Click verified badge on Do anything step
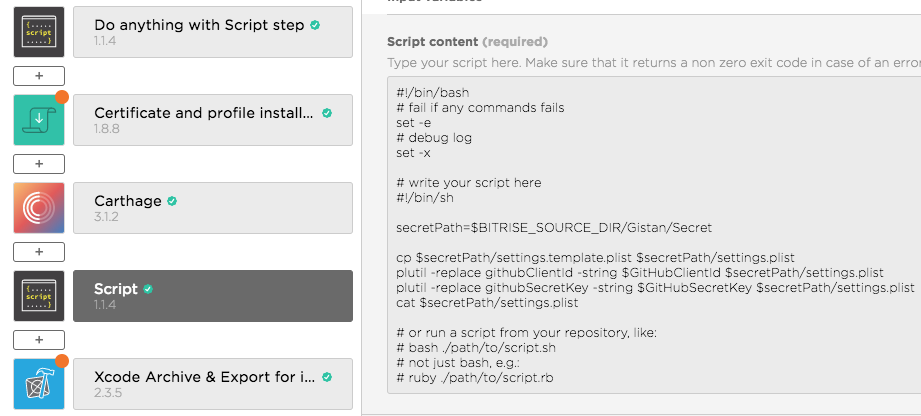 tap(315, 25)
